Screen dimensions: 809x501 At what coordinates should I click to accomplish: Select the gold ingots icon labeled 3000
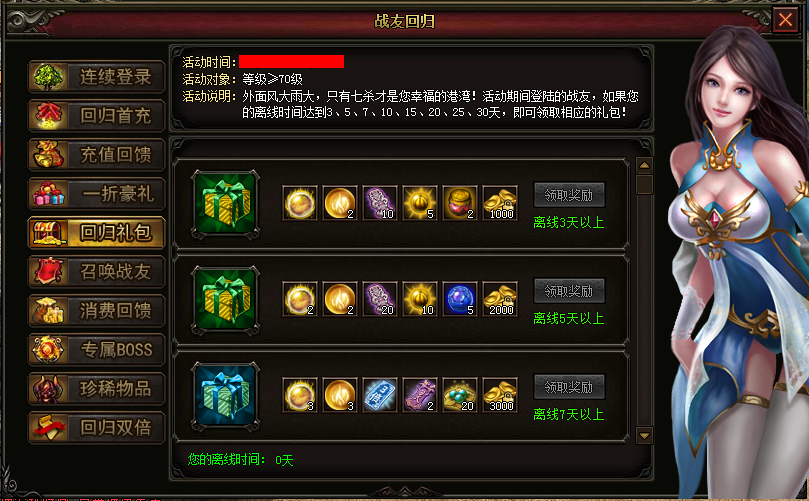pos(500,395)
